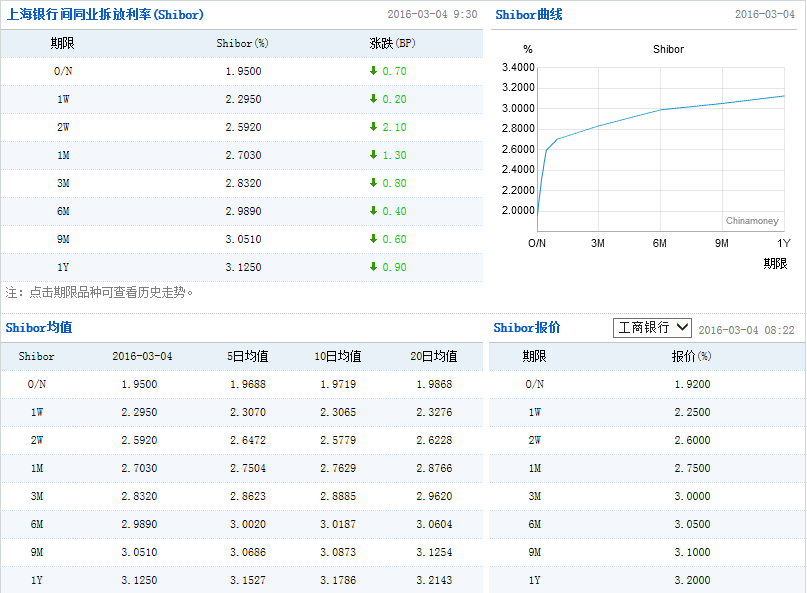Click the Shibor报价 section heading
This screenshot has height=593, width=807.
[x=527, y=328]
